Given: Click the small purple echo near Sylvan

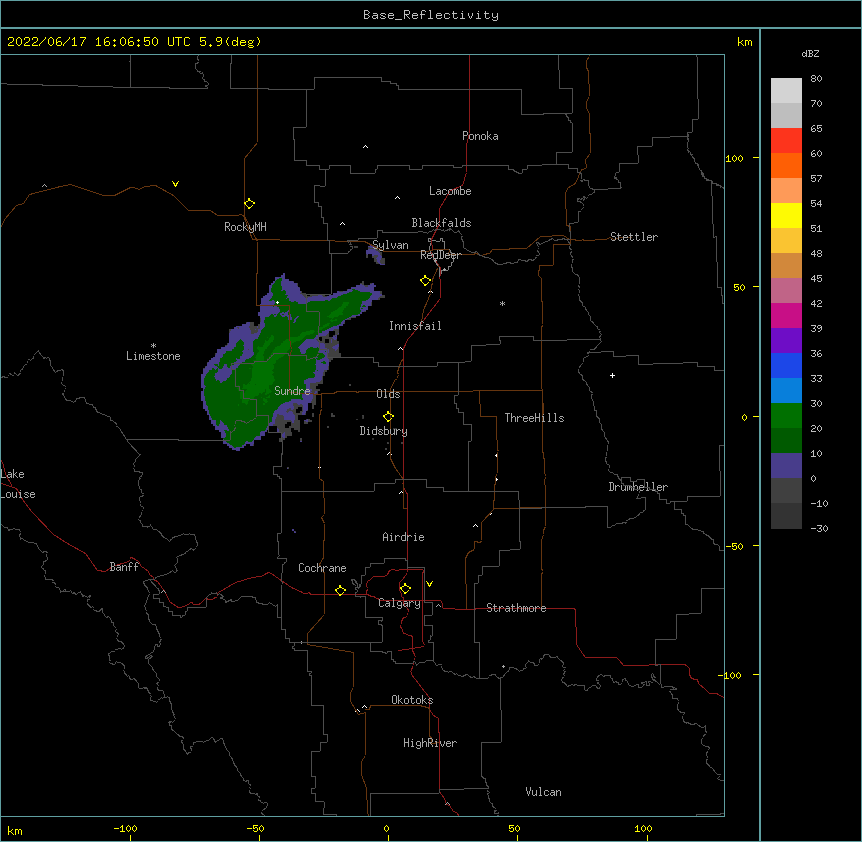Looking at the screenshot, I should [x=375, y=254].
